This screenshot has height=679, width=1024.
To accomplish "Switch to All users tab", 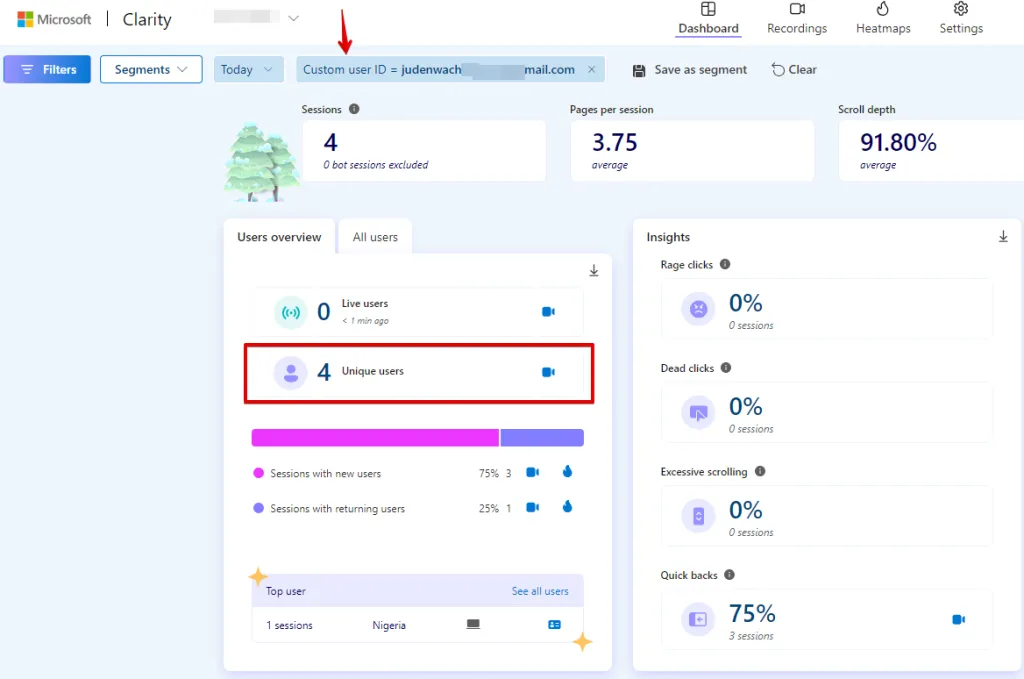I will 375,237.
